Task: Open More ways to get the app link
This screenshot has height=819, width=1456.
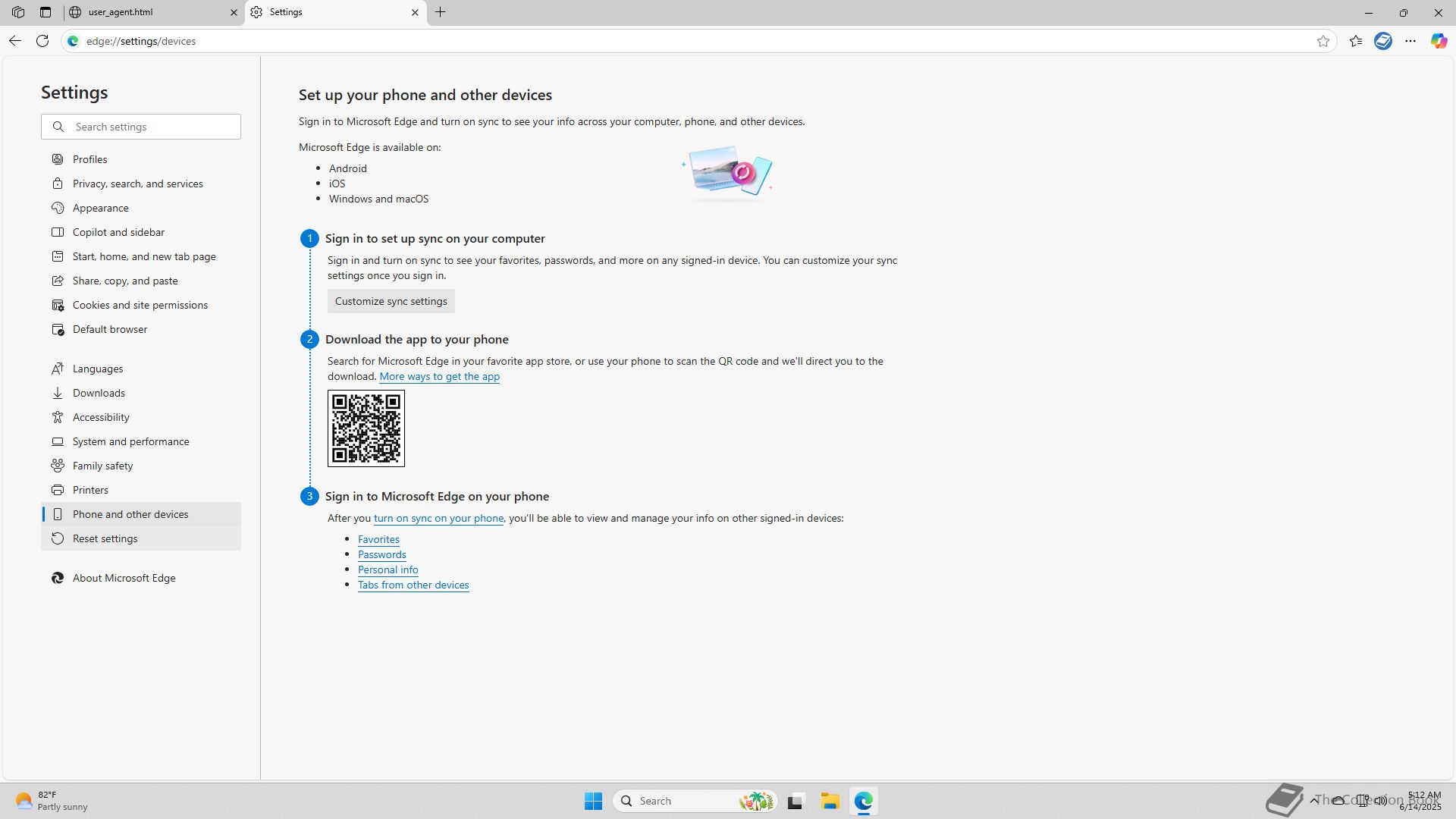Action: tap(439, 376)
